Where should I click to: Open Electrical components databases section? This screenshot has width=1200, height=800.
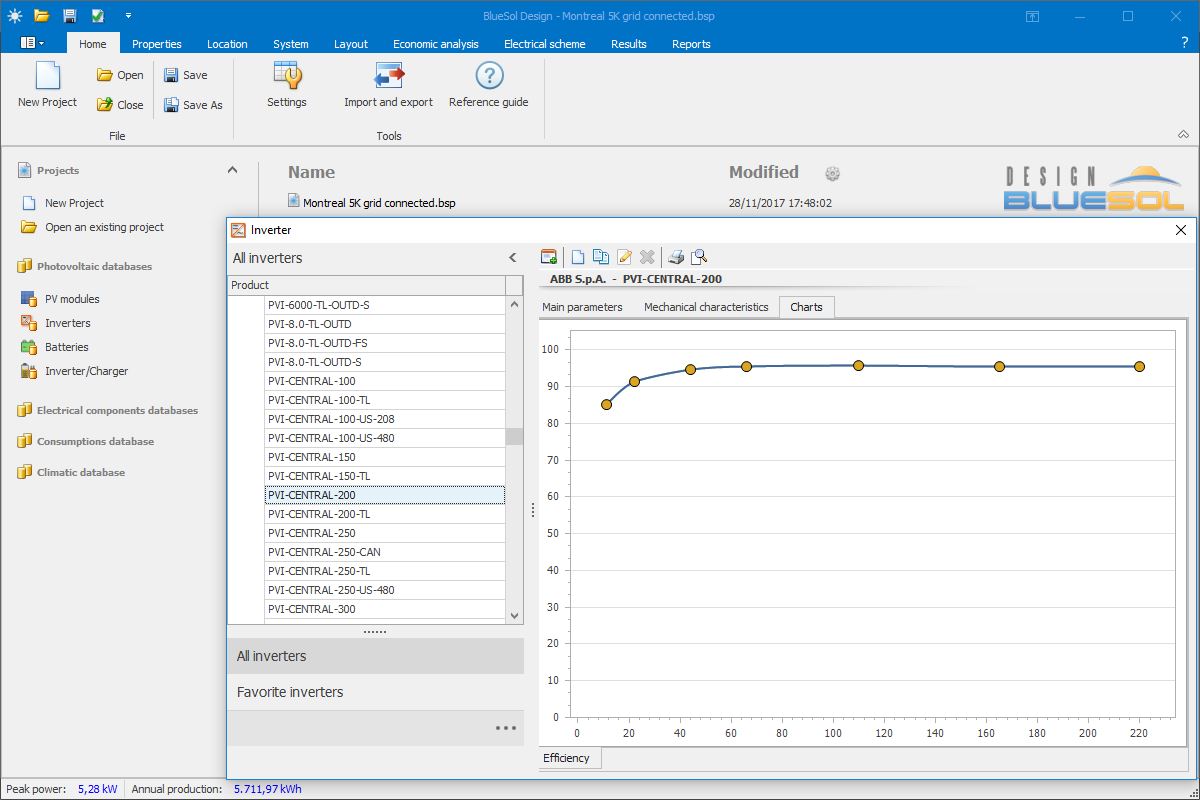click(117, 410)
